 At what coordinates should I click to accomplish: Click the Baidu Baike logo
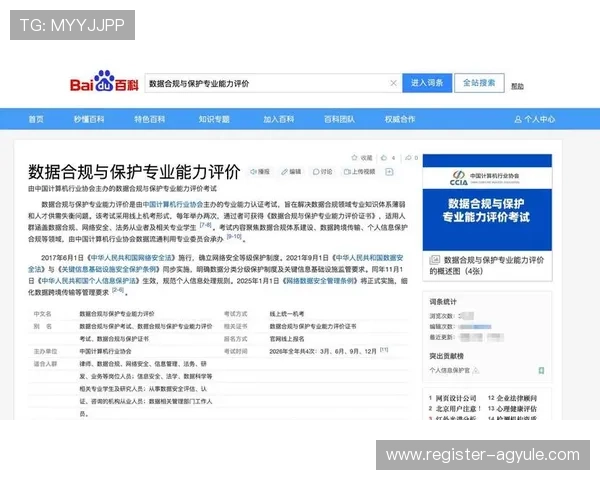click(x=104, y=81)
